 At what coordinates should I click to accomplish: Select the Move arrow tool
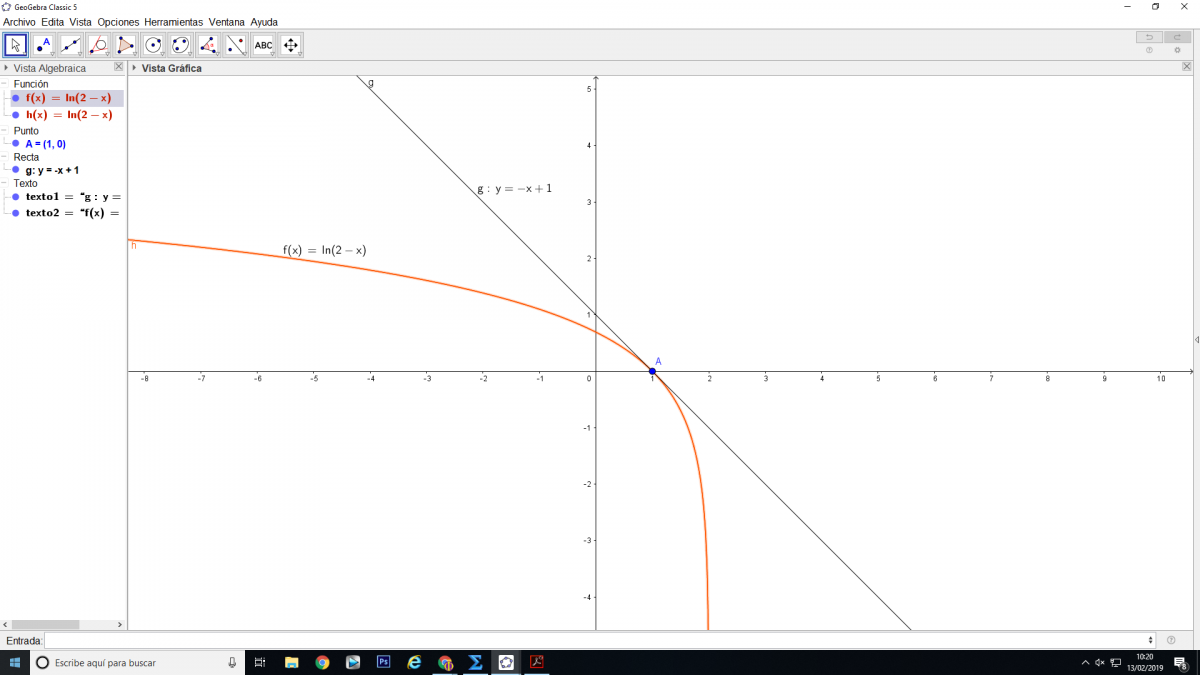point(15,45)
